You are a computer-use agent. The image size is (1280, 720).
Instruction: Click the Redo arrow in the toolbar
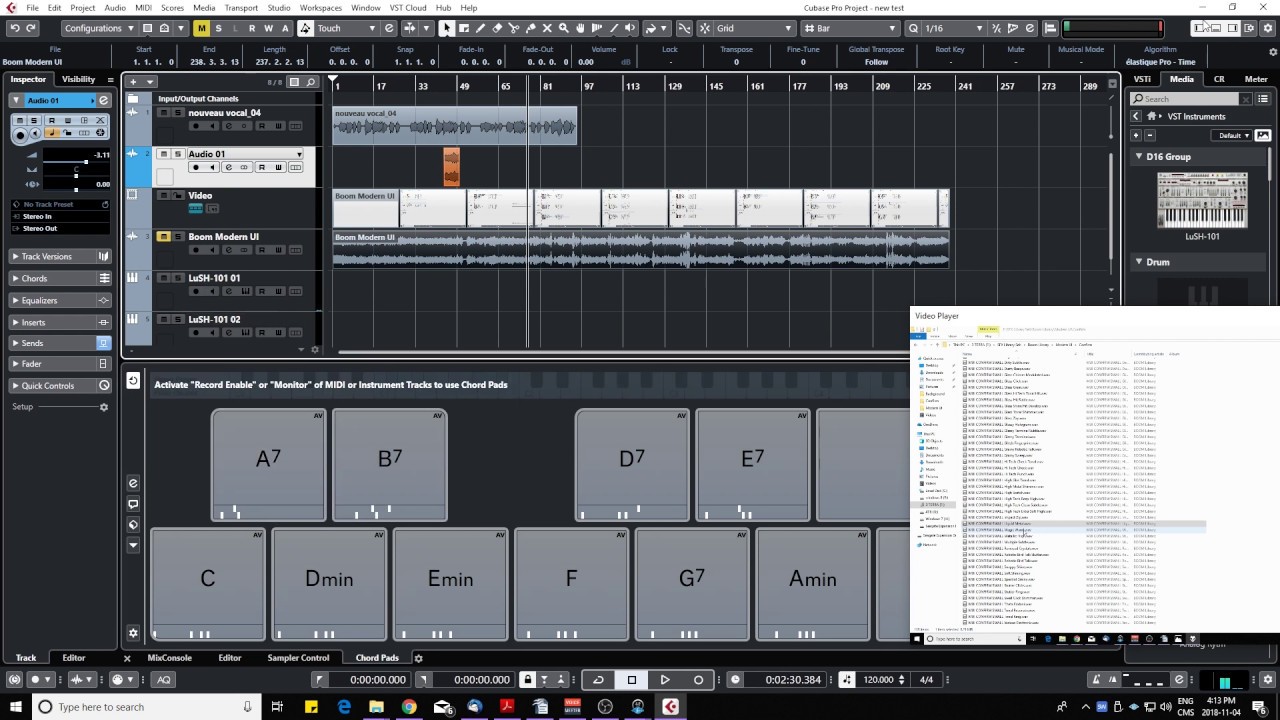pos(32,28)
